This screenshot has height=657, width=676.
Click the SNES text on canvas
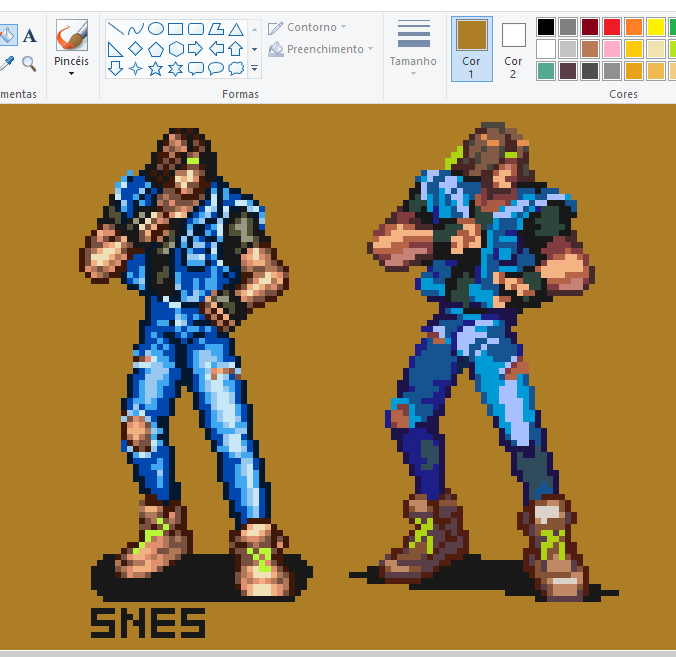tap(148, 623)
